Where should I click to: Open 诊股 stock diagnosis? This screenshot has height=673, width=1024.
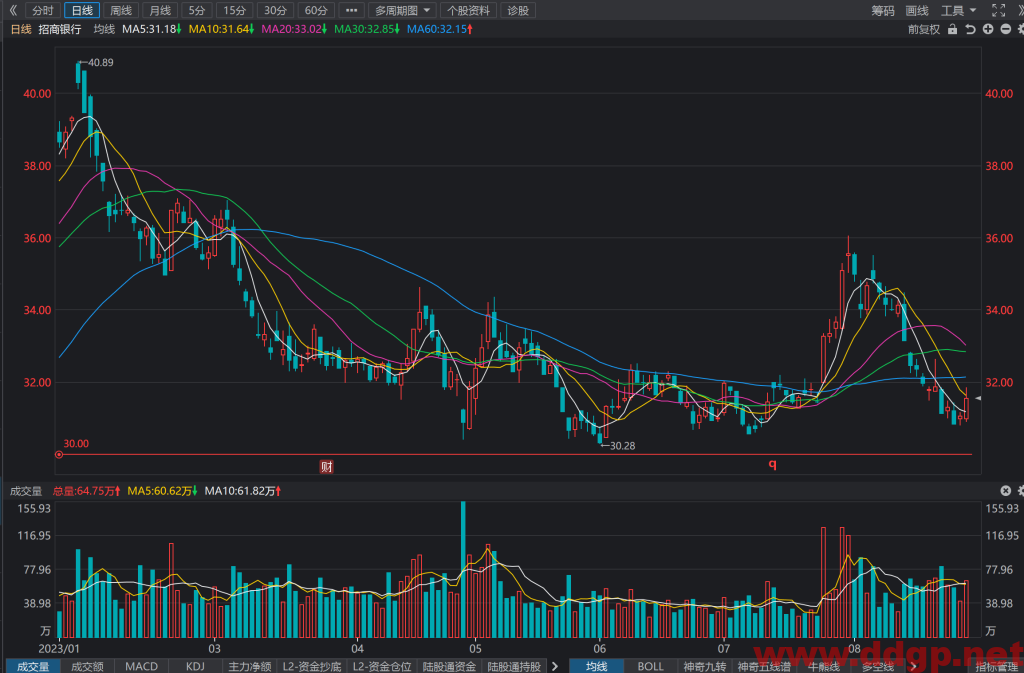(x=518, y=10)
